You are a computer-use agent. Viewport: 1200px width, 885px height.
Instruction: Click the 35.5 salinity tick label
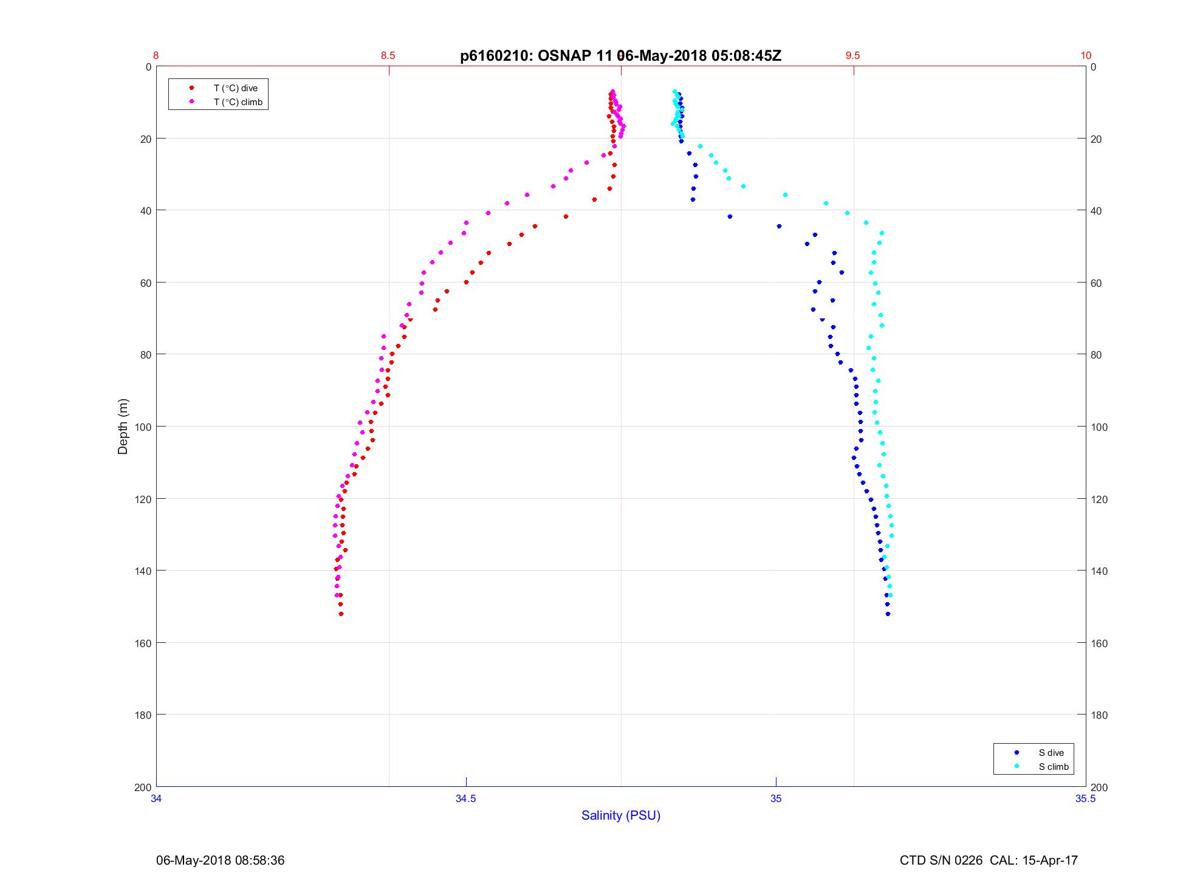click(1085, 799)
